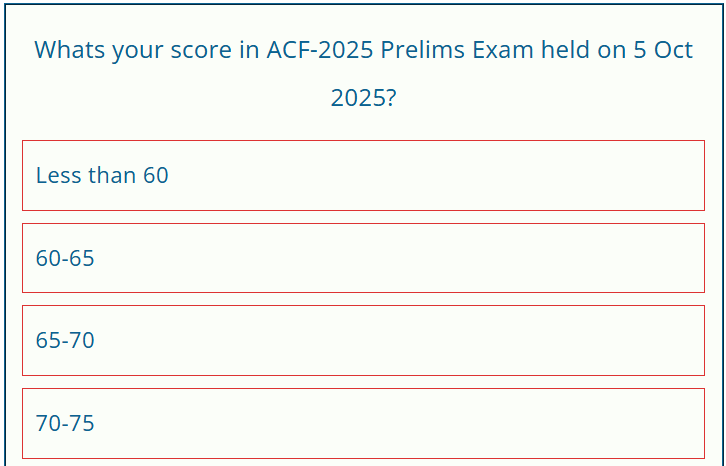The height and width of the screenshot is (466, 726).
Task: Click the third red-bordered answer box
Action: pyautogui.click(x=363, y=341)
